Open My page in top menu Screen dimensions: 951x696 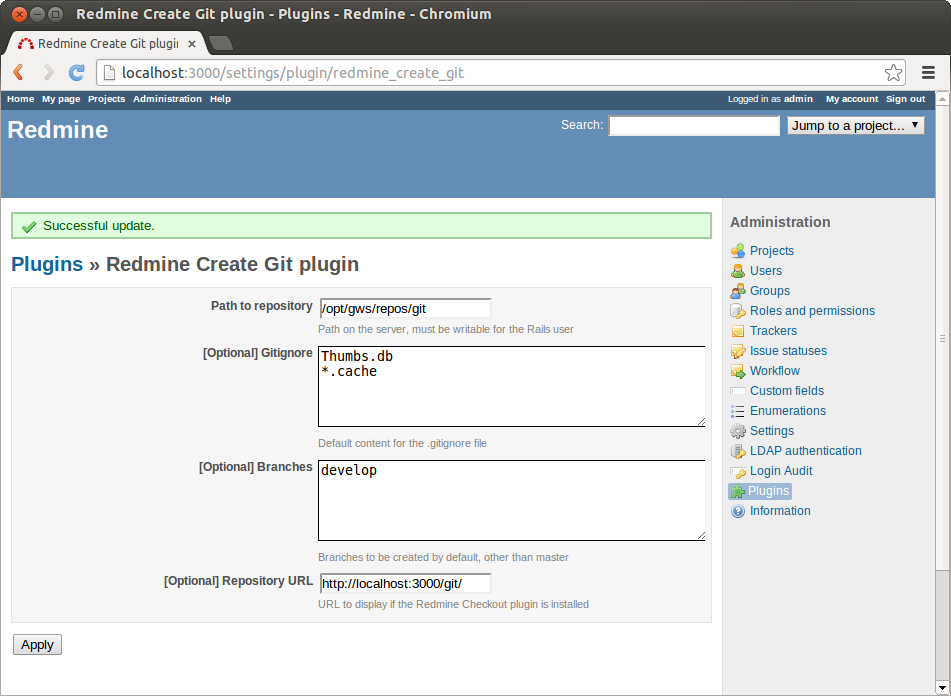[x=61, y=99]
